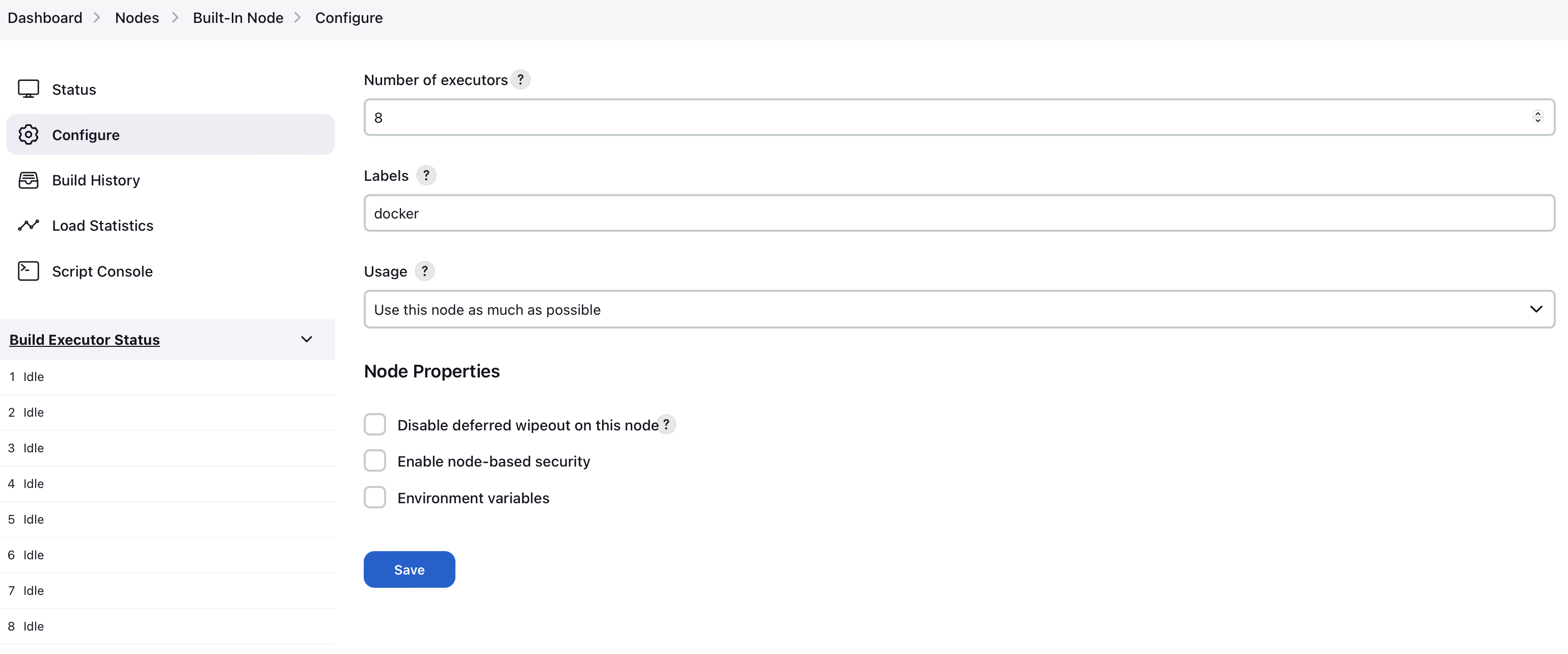Open Build History tray icon
The width and height of the screenshot is (1568, 654).
point(28,180)
